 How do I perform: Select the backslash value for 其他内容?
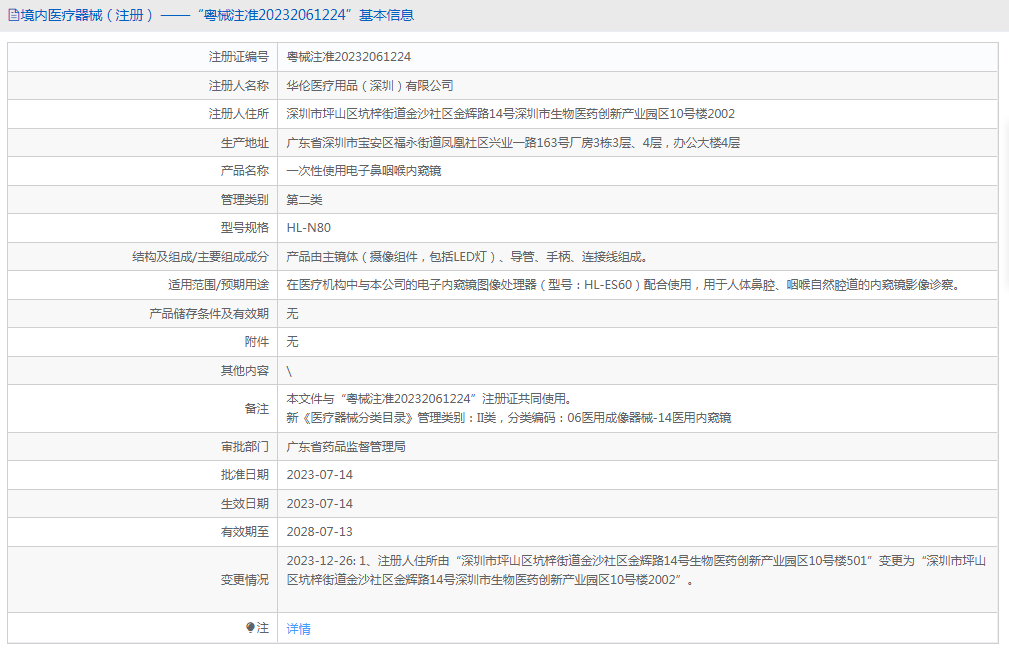pyautogui.click(x=289, y=371)
